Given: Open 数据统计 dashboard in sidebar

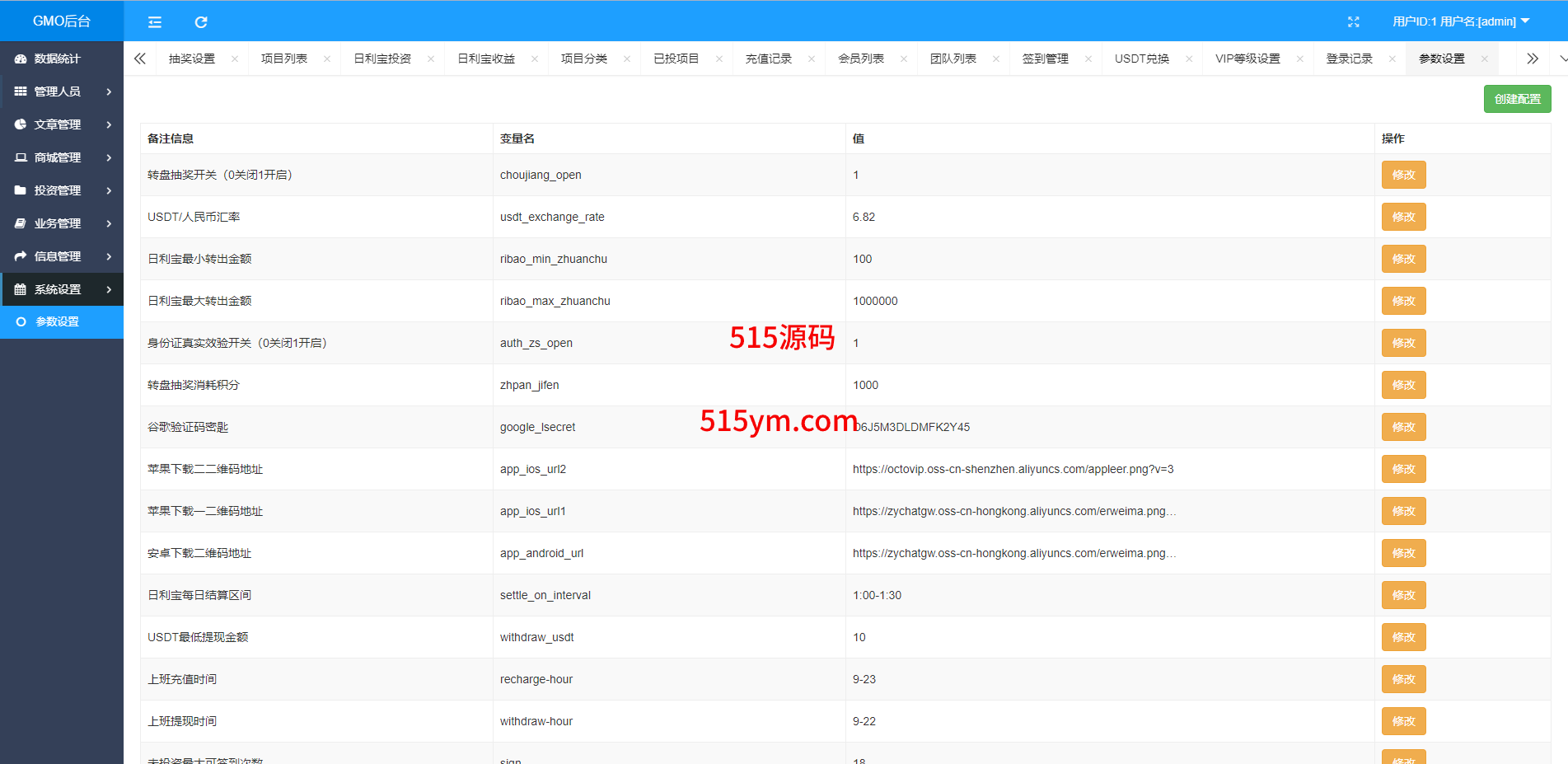Looking at the screenshot, I should [x=58, y=59].
